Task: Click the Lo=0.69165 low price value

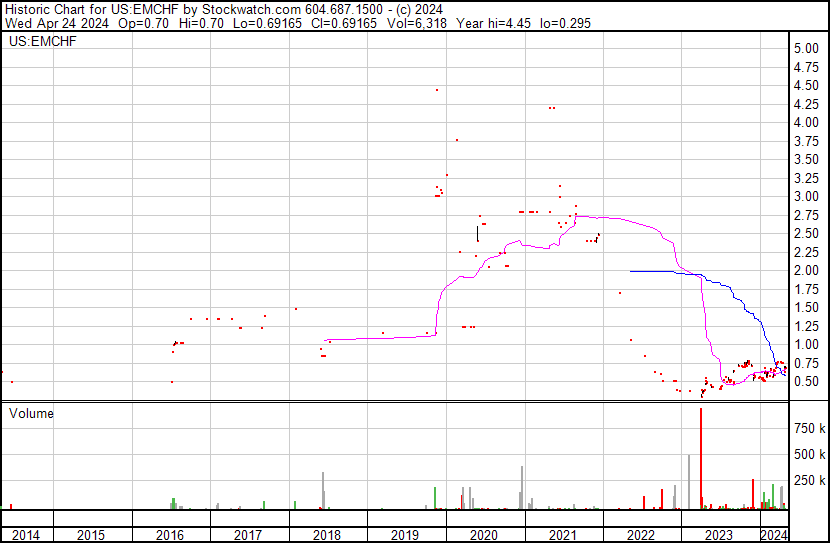Action: (267, 23)
